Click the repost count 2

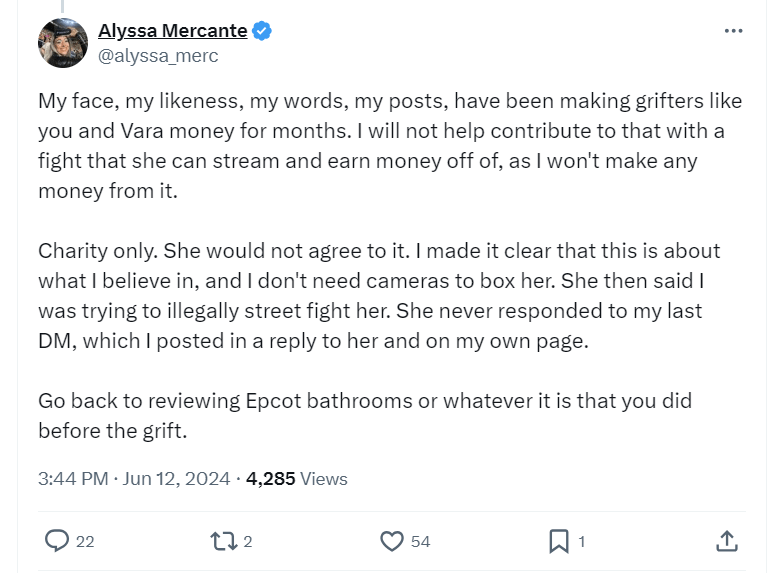click(248, 541)
